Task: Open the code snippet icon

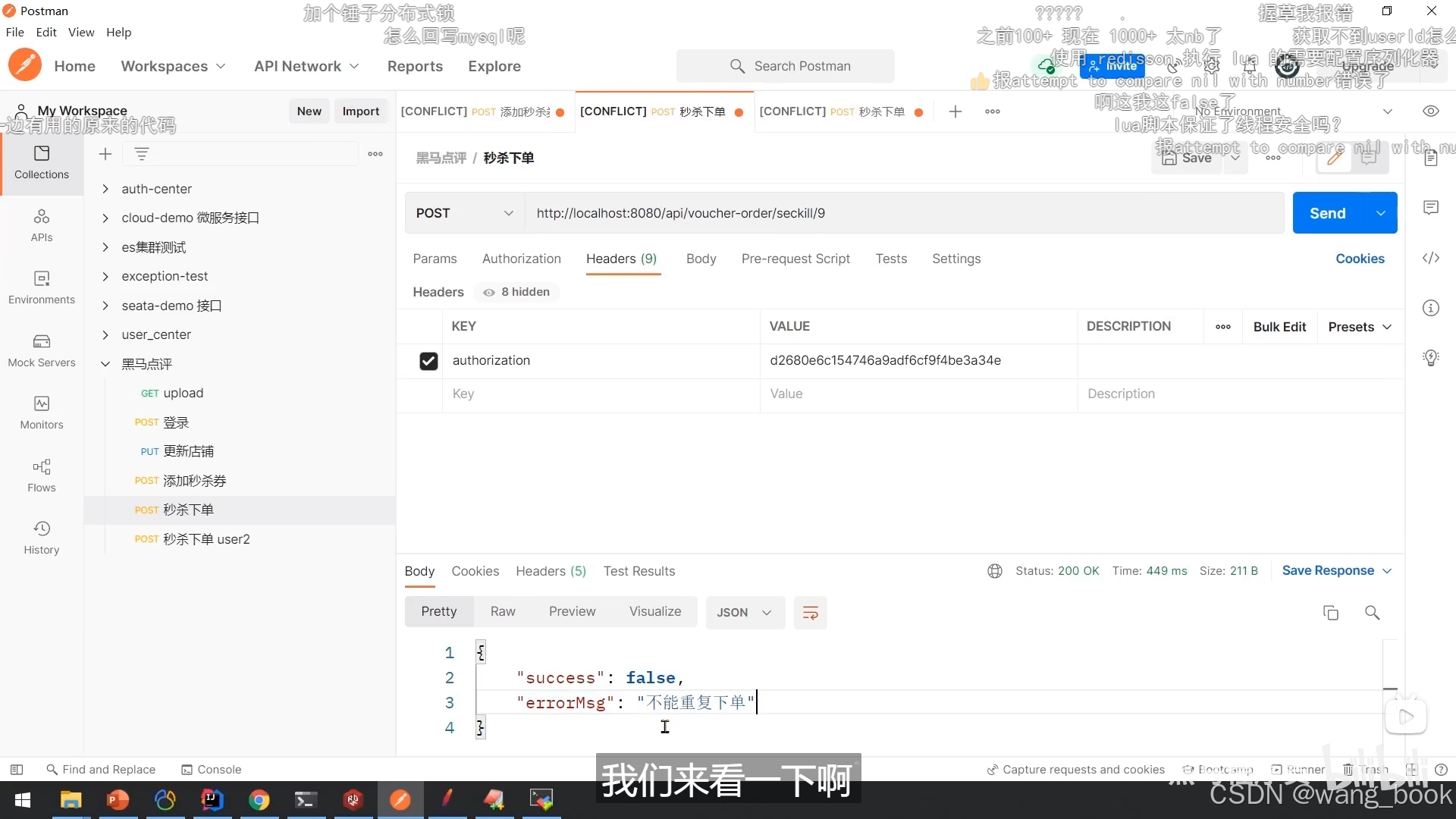Action: pyautogui.click(x=1431, y=258)
